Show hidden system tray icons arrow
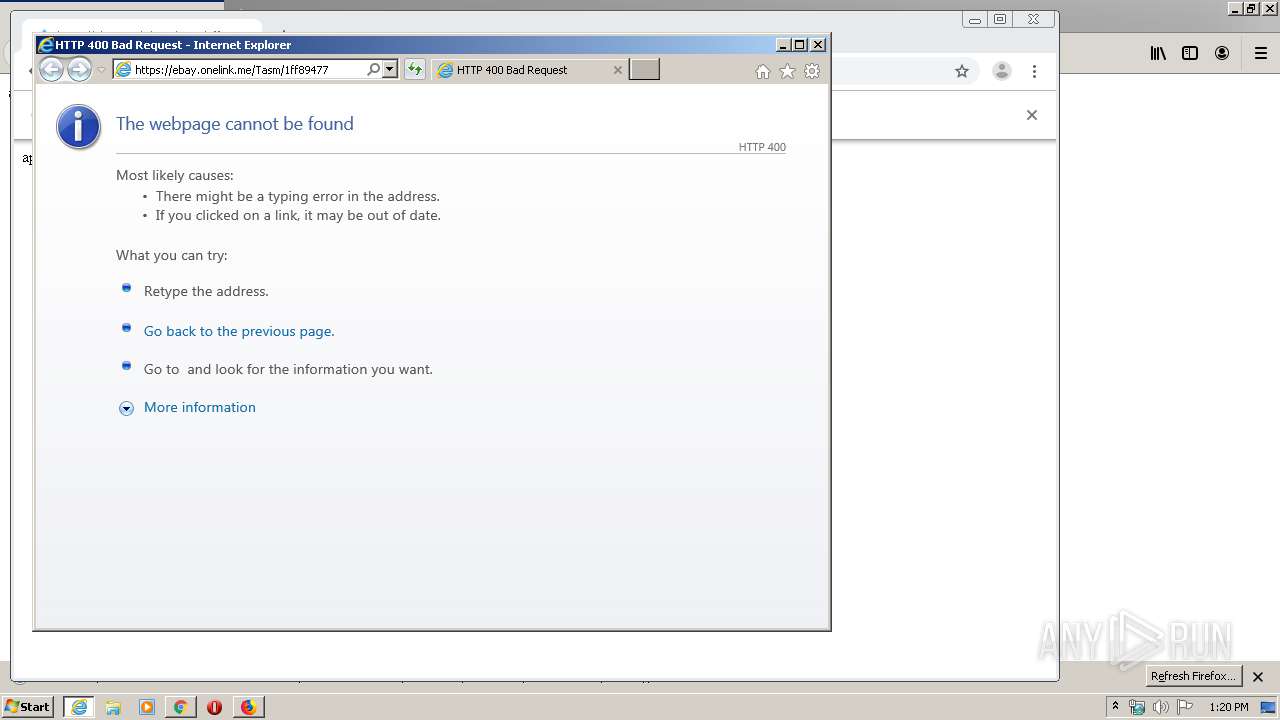The width and height of the screenshot is (1280, 720). [x=1115, y=707]
